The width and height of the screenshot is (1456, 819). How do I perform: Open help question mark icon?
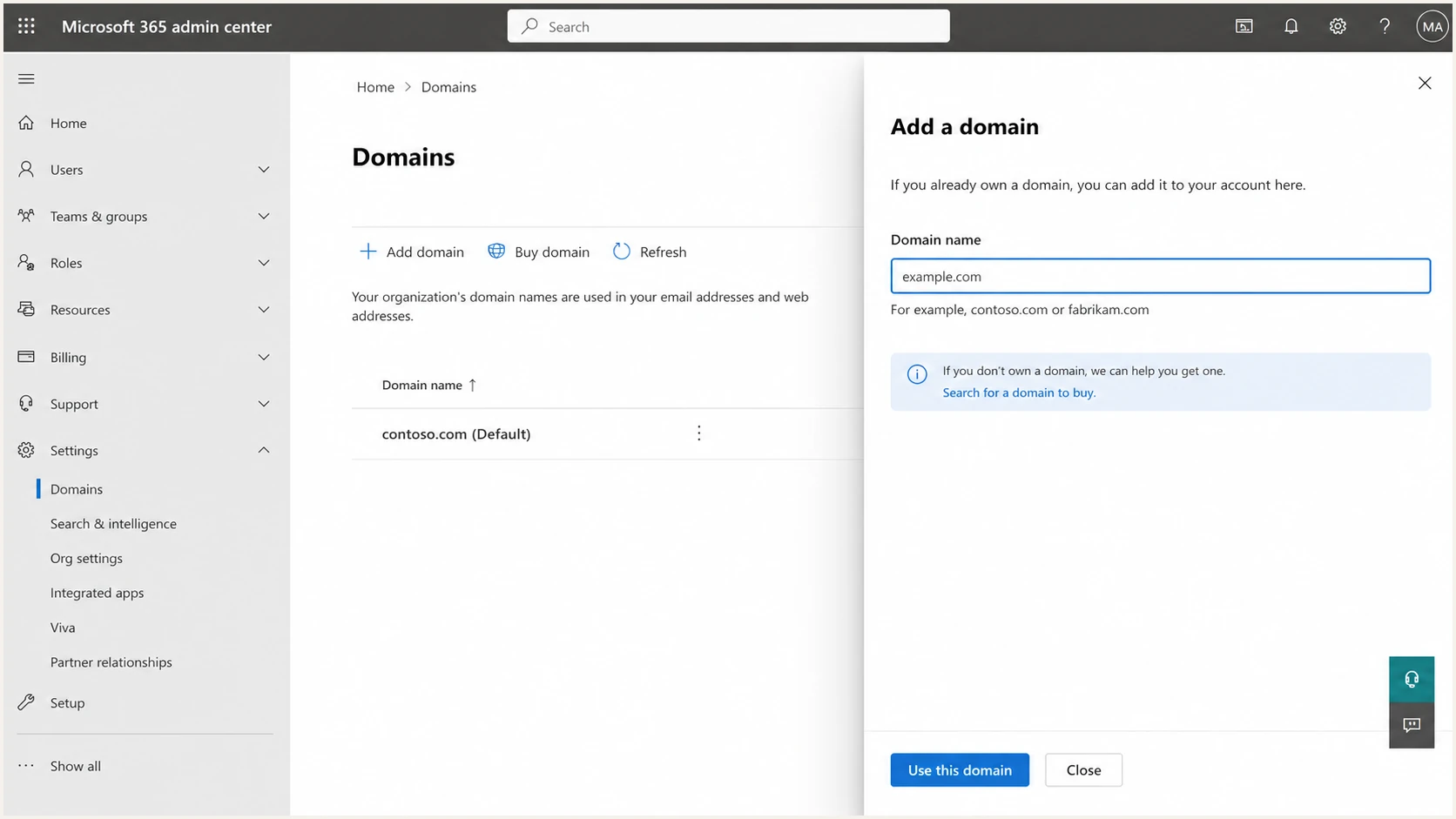1385,26
